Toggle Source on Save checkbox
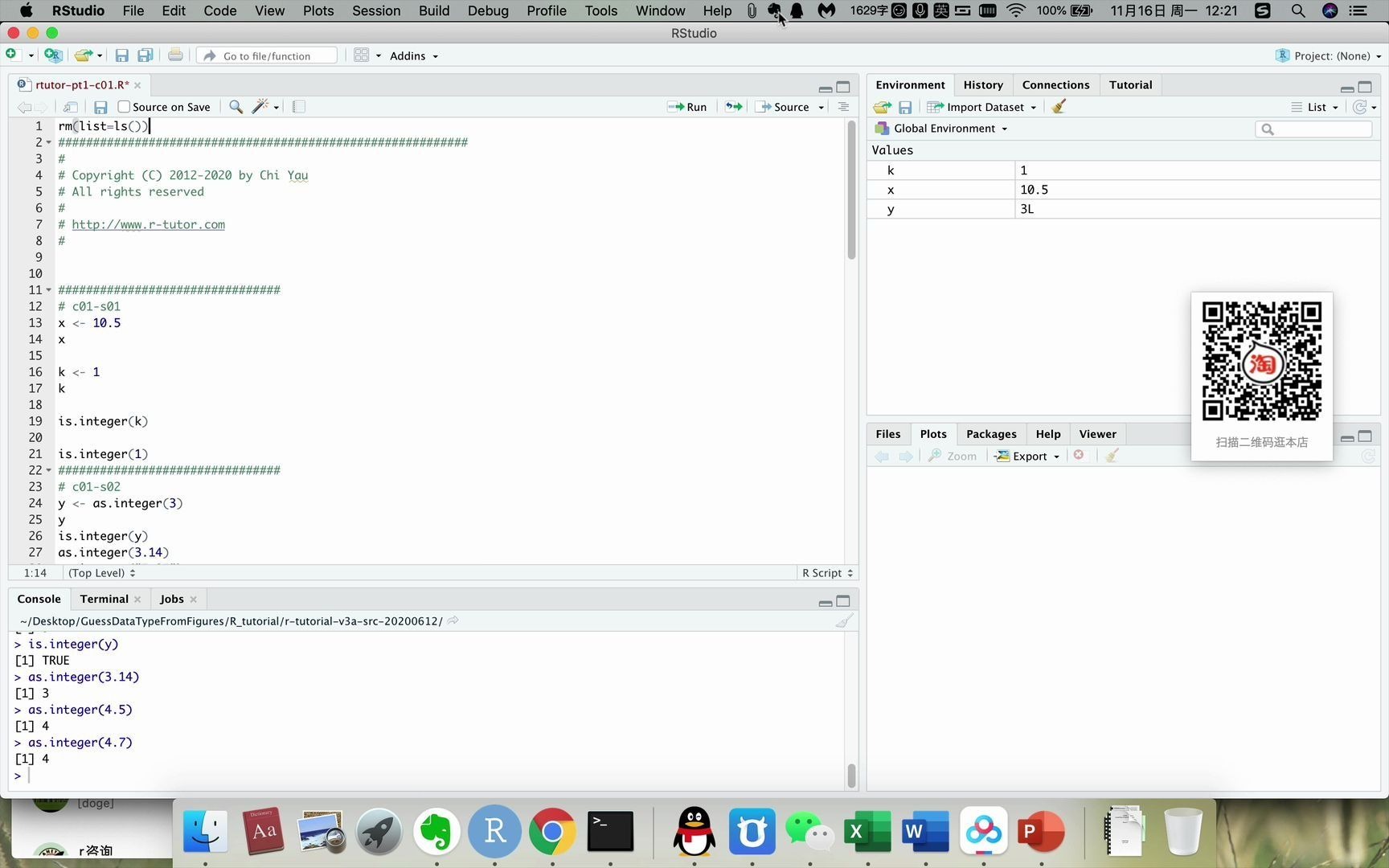1389x868 pixels. 124,107
